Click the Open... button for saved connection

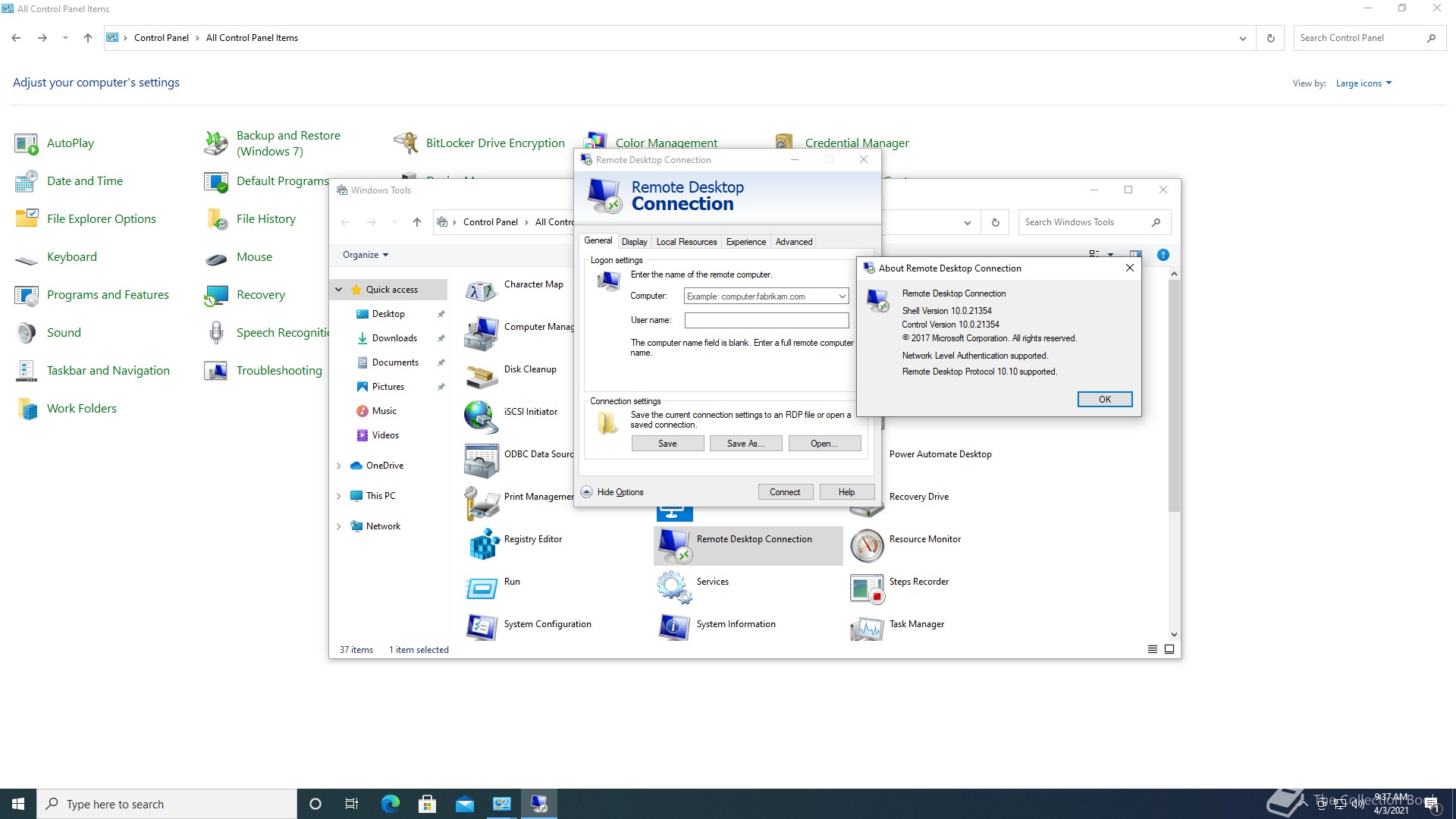pyautogui.click(x=824, y=444)
